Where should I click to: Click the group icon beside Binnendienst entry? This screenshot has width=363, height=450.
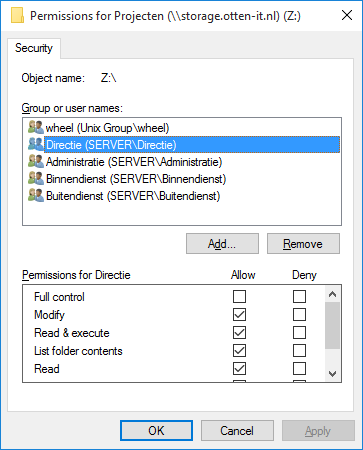click(36, 178)
